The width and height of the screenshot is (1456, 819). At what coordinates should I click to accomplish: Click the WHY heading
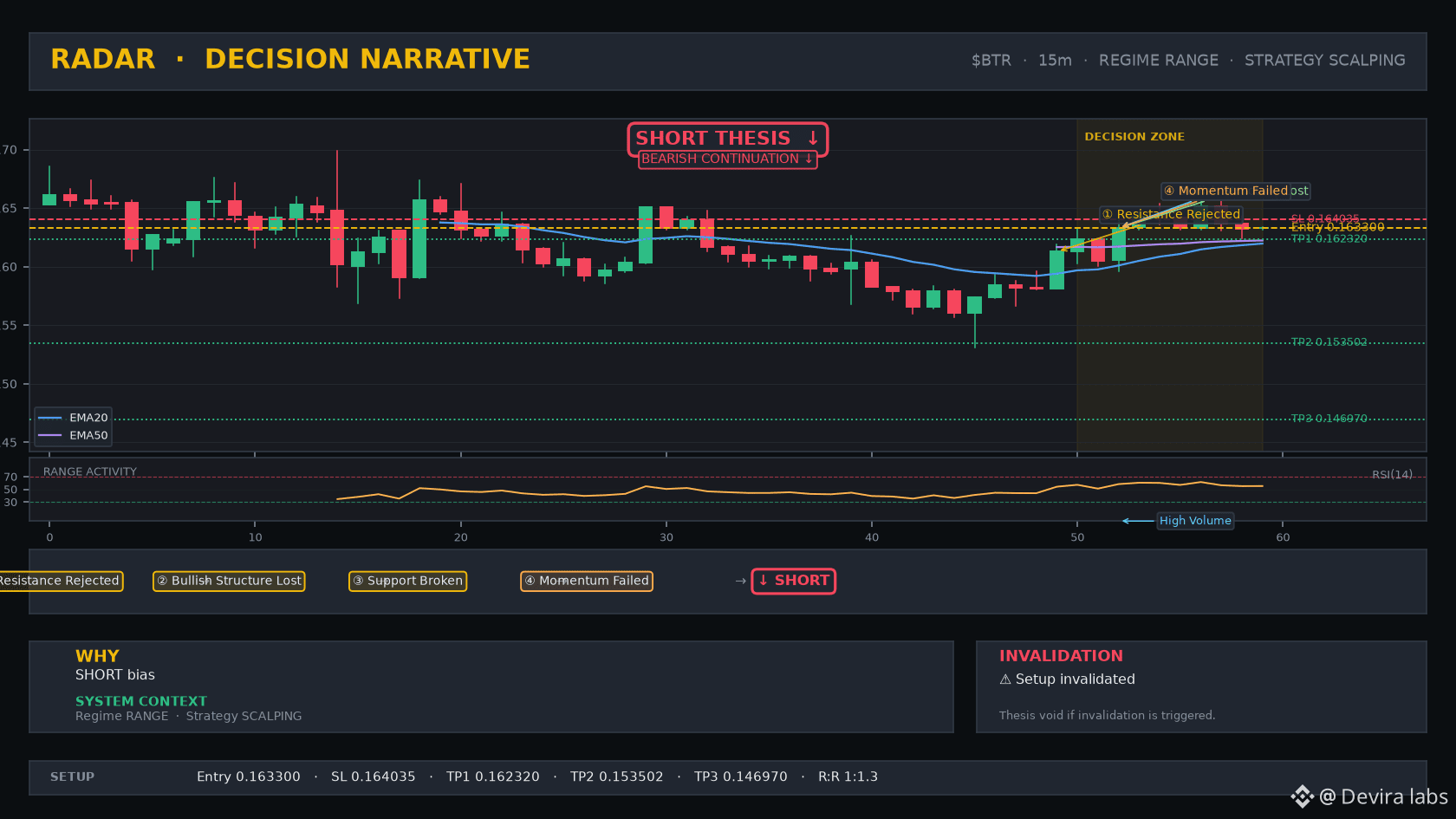tap(97, 656)
